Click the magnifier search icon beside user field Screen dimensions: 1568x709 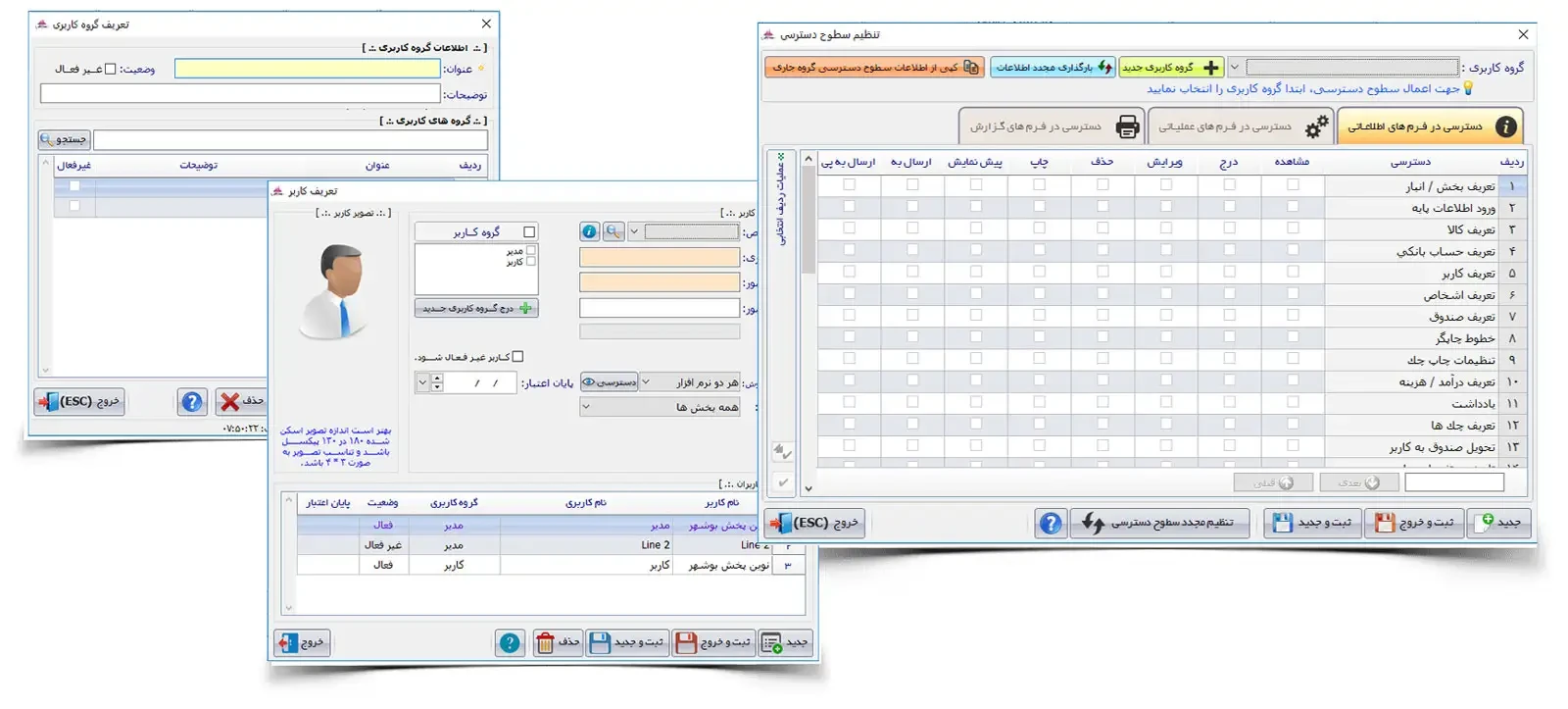613,232
